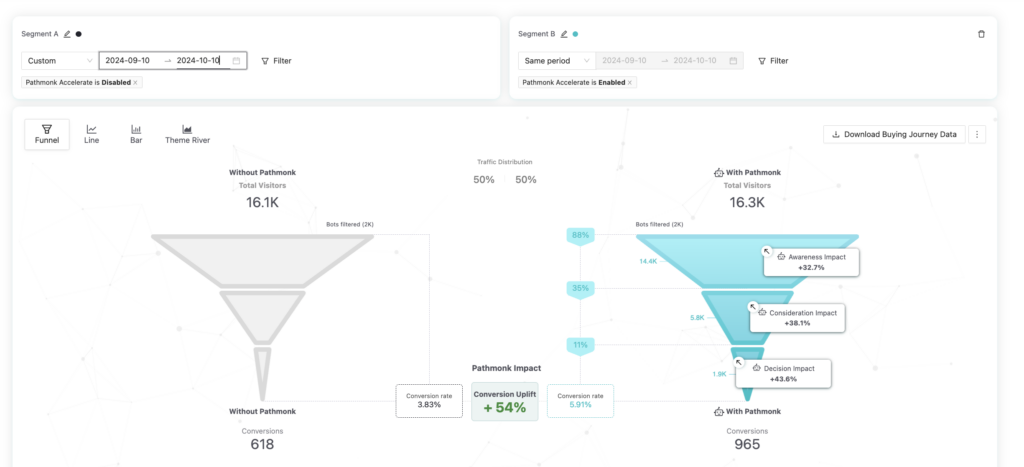Click the Segment A Filter button
The height and width of the screenshot is (467, 1024).
point(276,61)
